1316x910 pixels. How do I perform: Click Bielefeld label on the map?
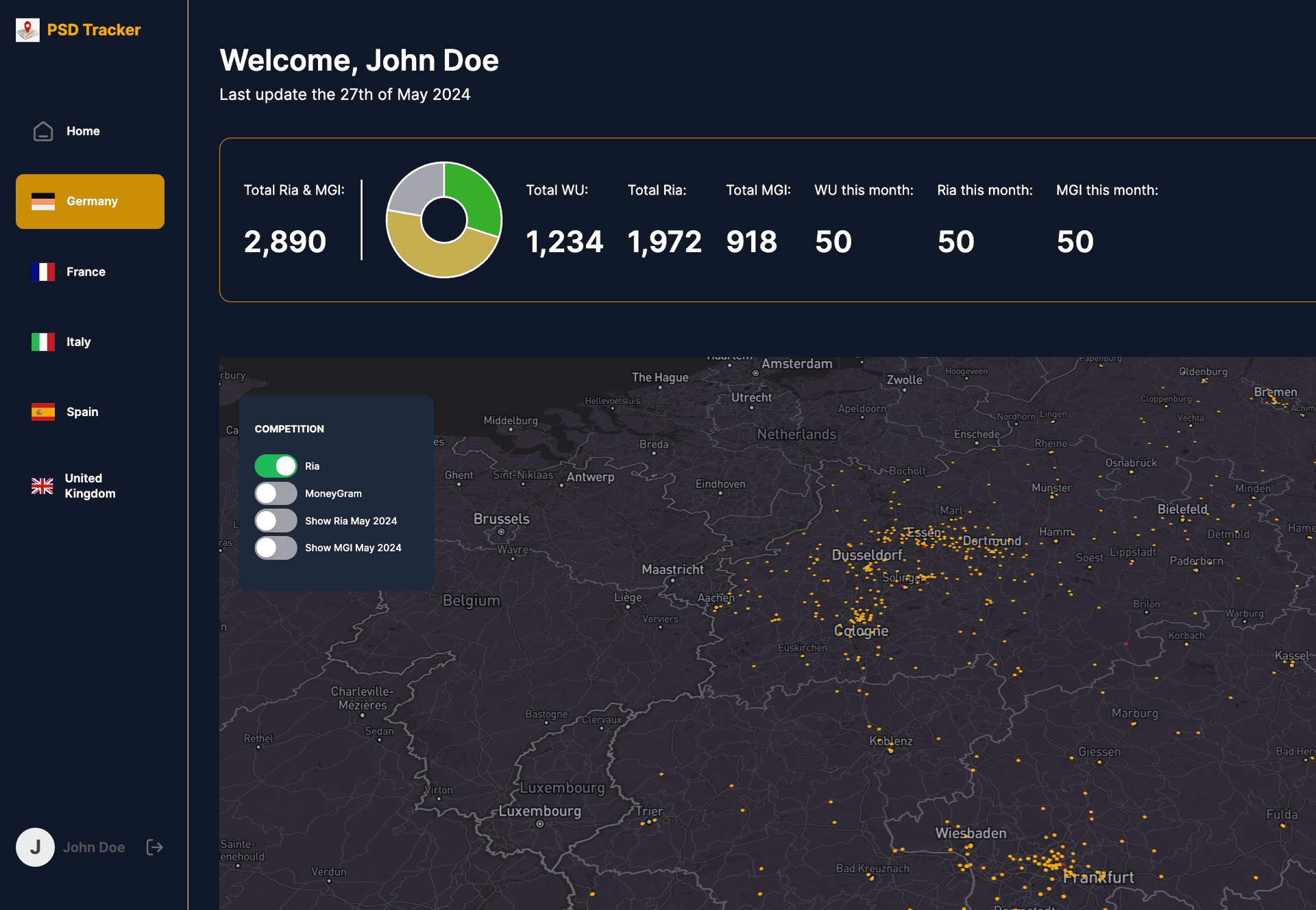point(1182,509)
